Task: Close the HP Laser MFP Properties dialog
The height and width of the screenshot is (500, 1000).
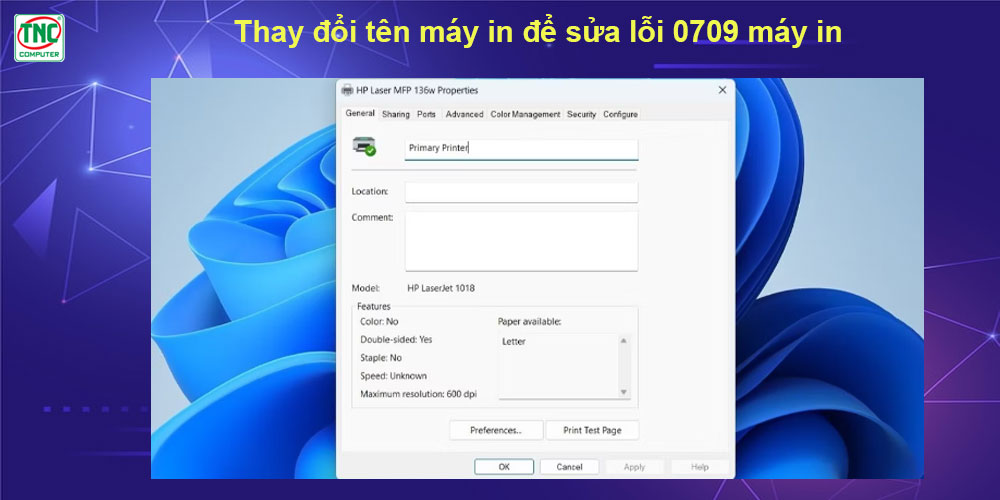Action: click(722, 90)
